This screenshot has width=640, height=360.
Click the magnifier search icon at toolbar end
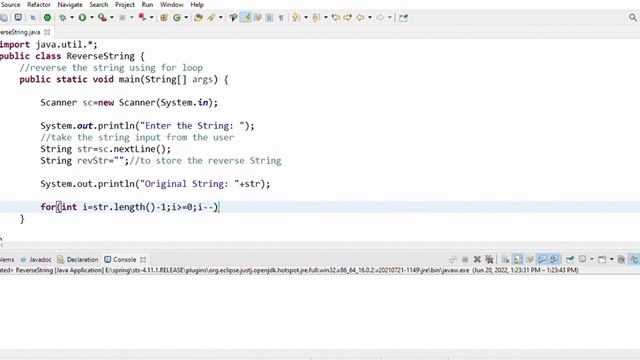pyautogui.click(x=633, y=18)
